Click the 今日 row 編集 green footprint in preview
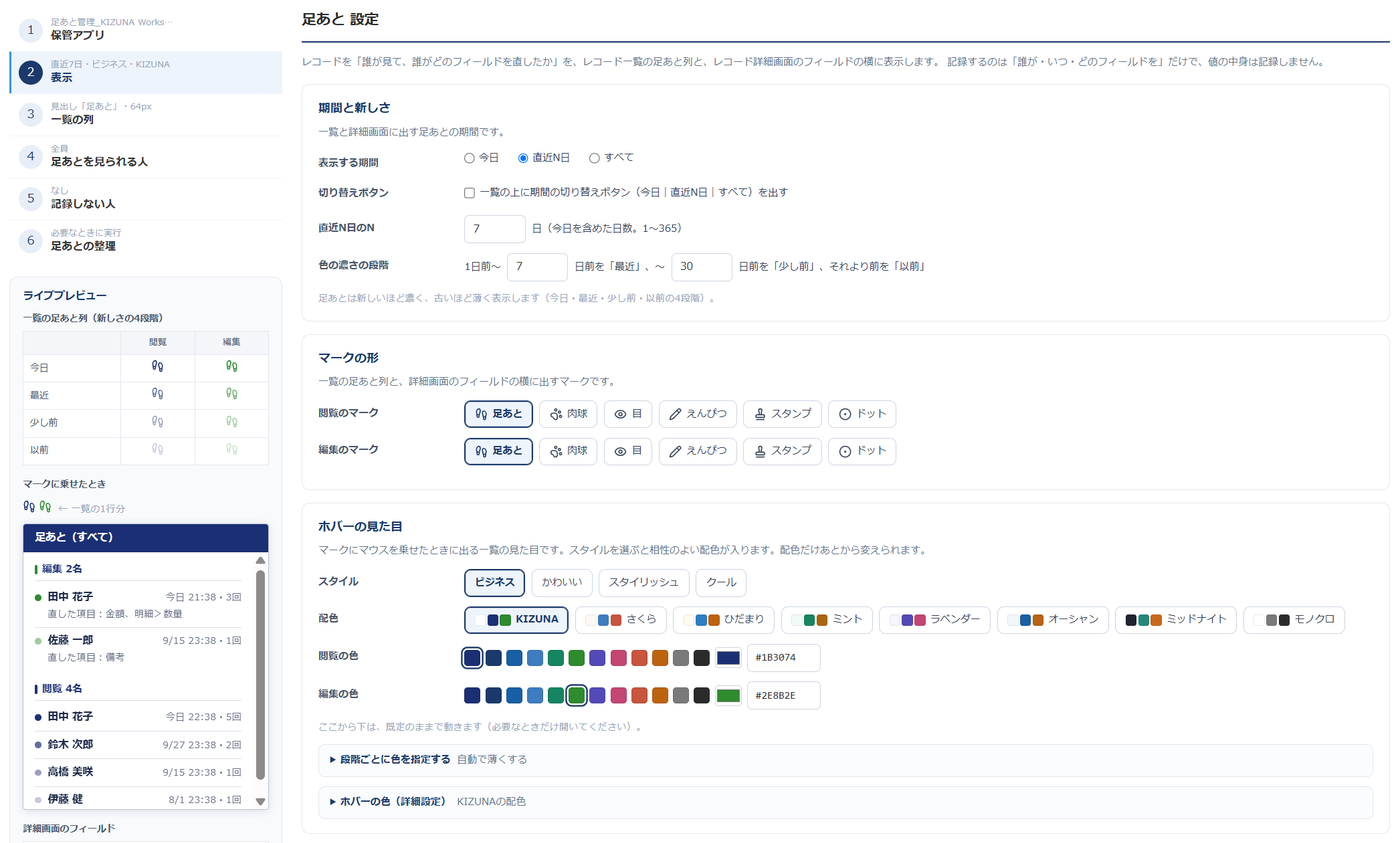The image size is (1400, 843). (x=232, y=367)
